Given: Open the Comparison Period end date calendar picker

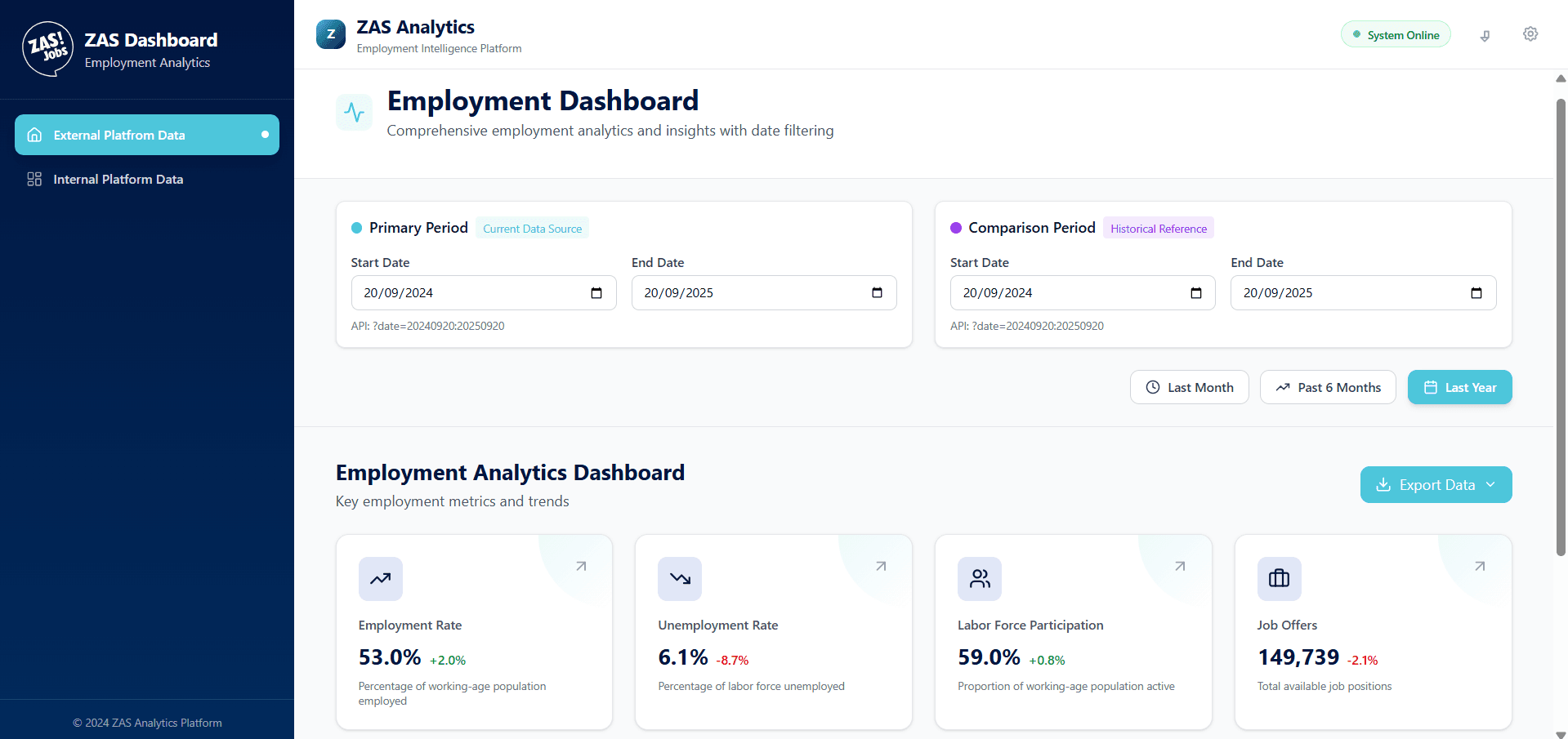Looking at the screenshot, I should coord(1476,292).
